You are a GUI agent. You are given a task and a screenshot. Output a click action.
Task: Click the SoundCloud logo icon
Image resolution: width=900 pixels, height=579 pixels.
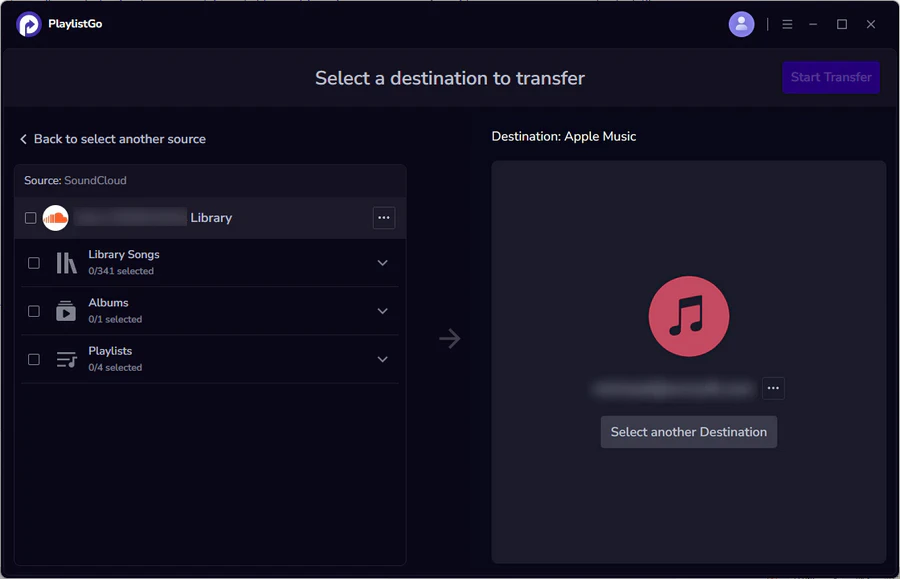56,218
